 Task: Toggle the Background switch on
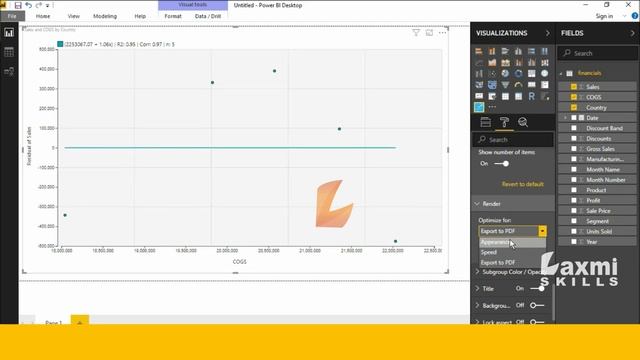pyautogui.click(x=537, y=305)
